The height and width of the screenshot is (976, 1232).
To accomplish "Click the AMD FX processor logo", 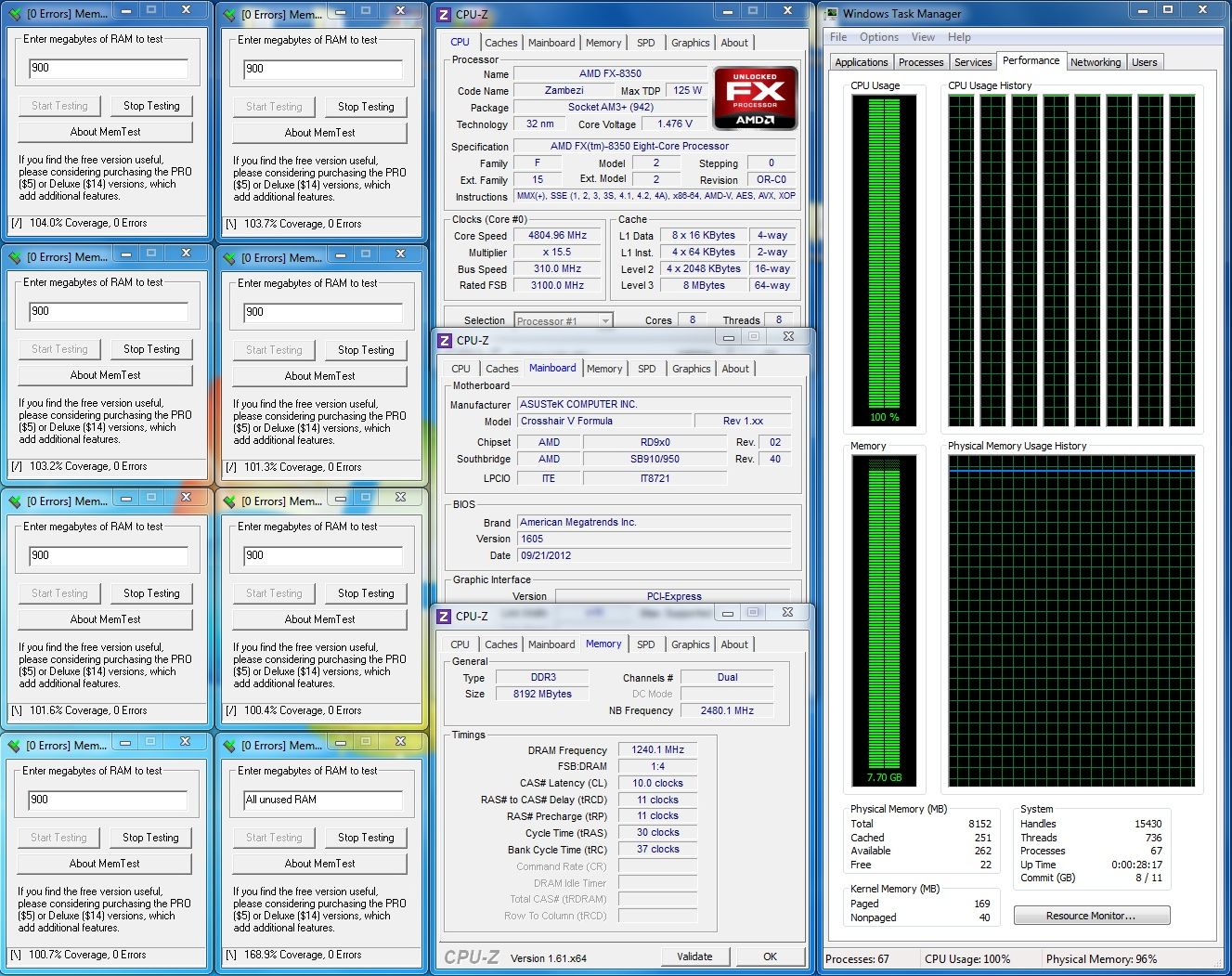I will 755,98.
